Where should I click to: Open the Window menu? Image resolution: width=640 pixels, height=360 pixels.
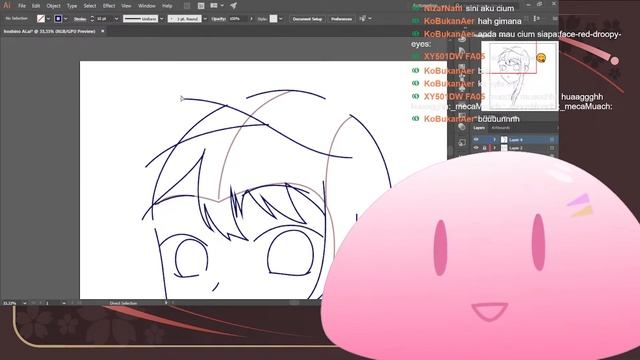147,6
